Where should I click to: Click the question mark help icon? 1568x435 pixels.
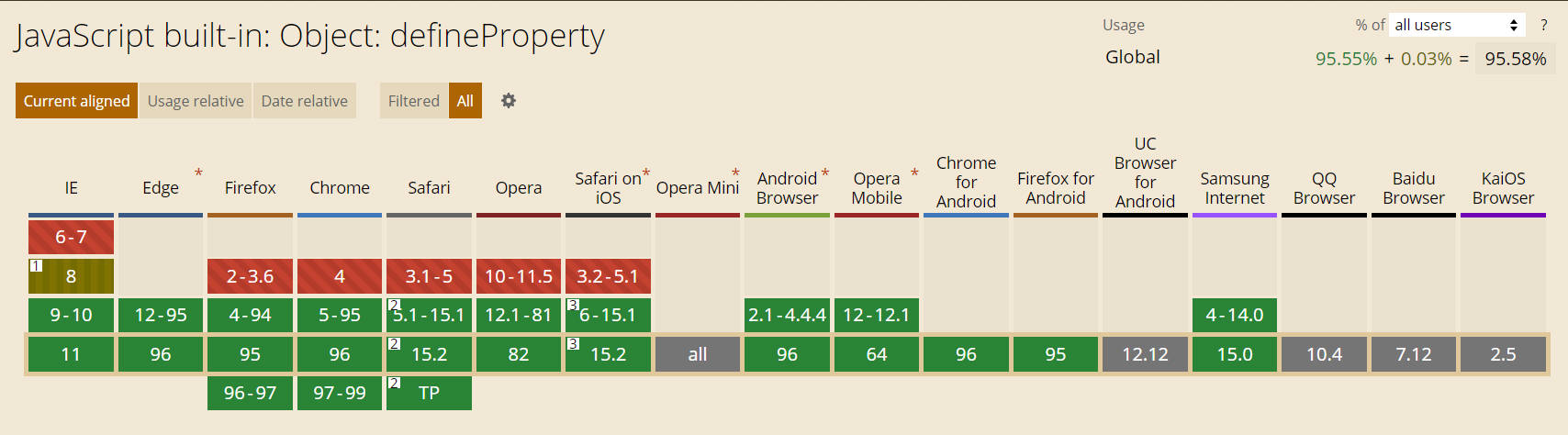pyautogui.click(x=1543, y=26)
